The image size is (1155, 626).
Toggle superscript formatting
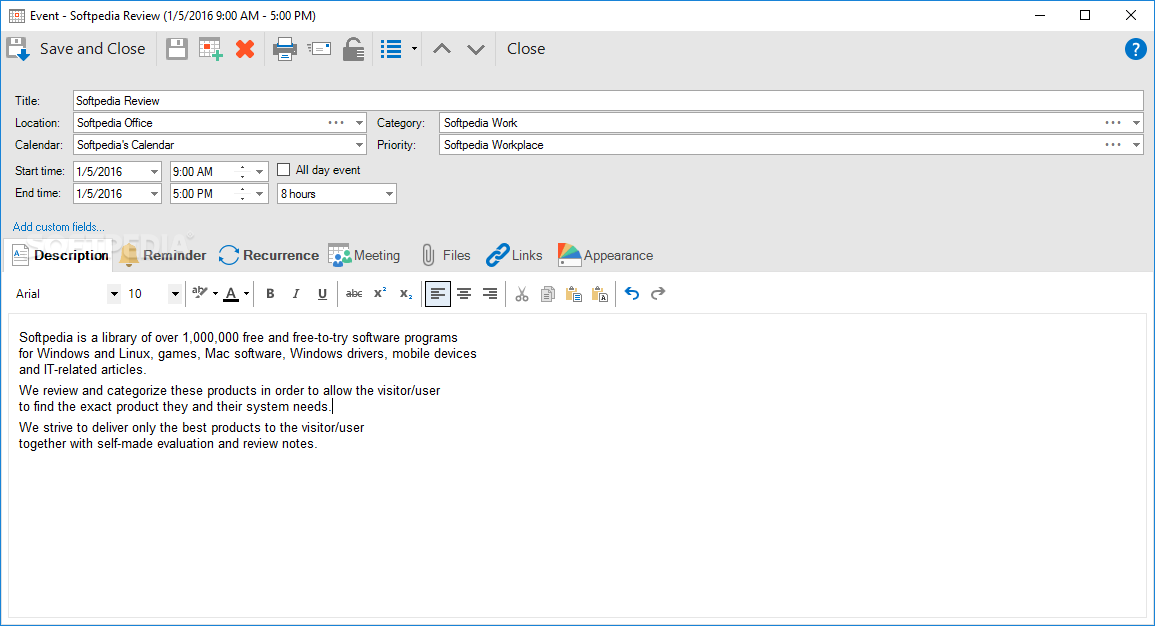(x=380, y=293)
